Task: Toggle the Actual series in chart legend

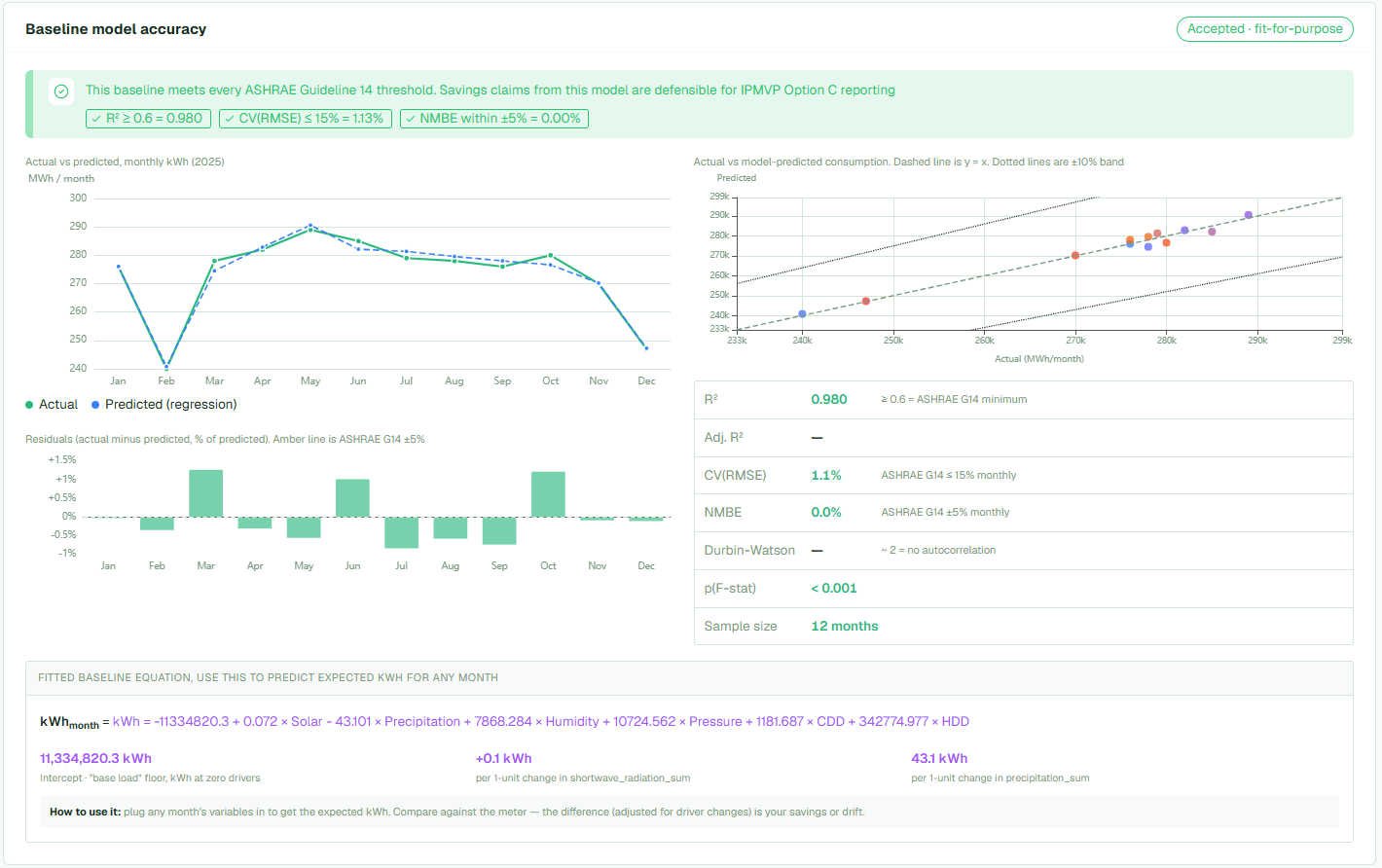Action: click(52, 405)
